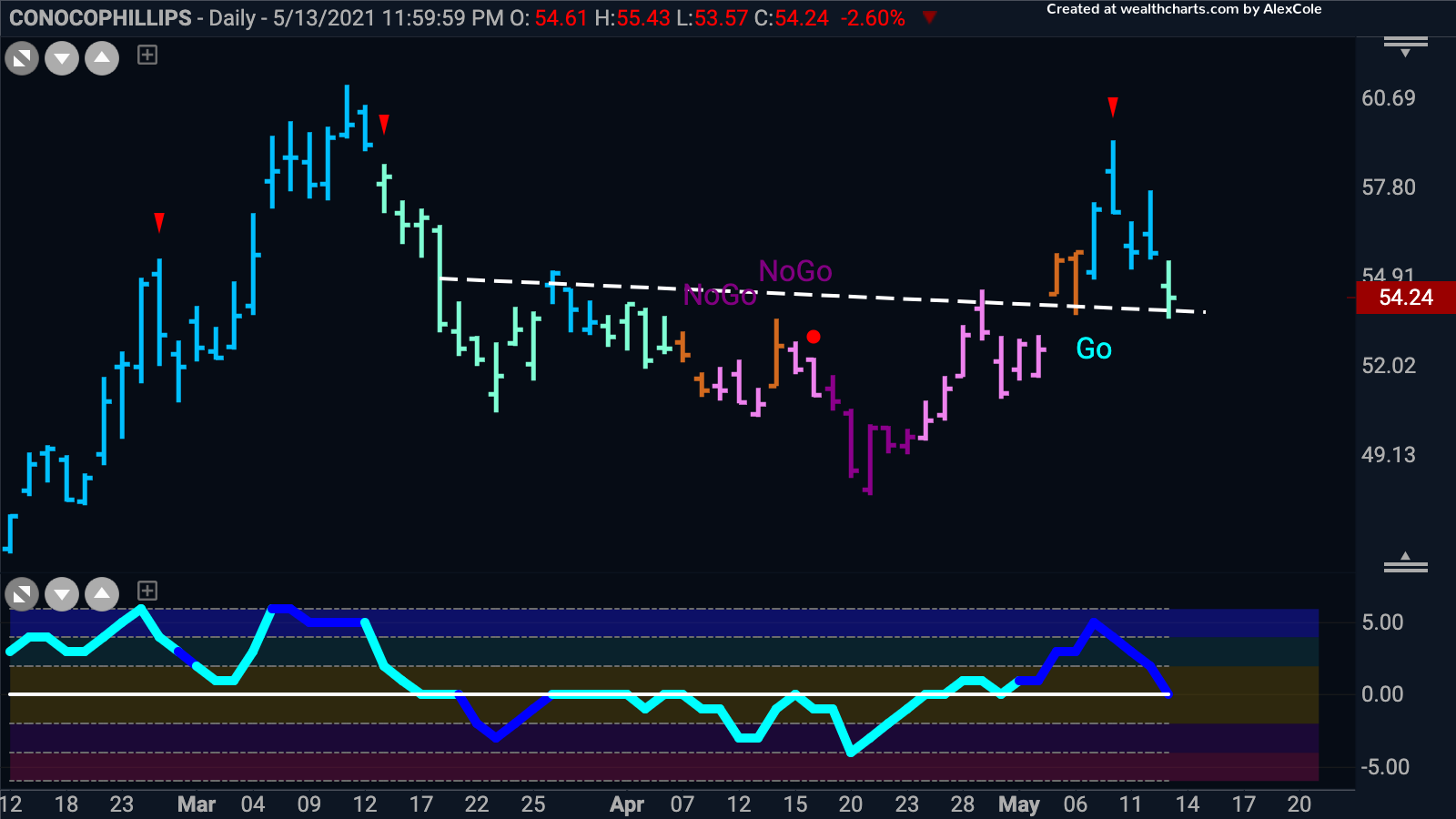Click the 49.13 price axis label

coord(1389,455)
